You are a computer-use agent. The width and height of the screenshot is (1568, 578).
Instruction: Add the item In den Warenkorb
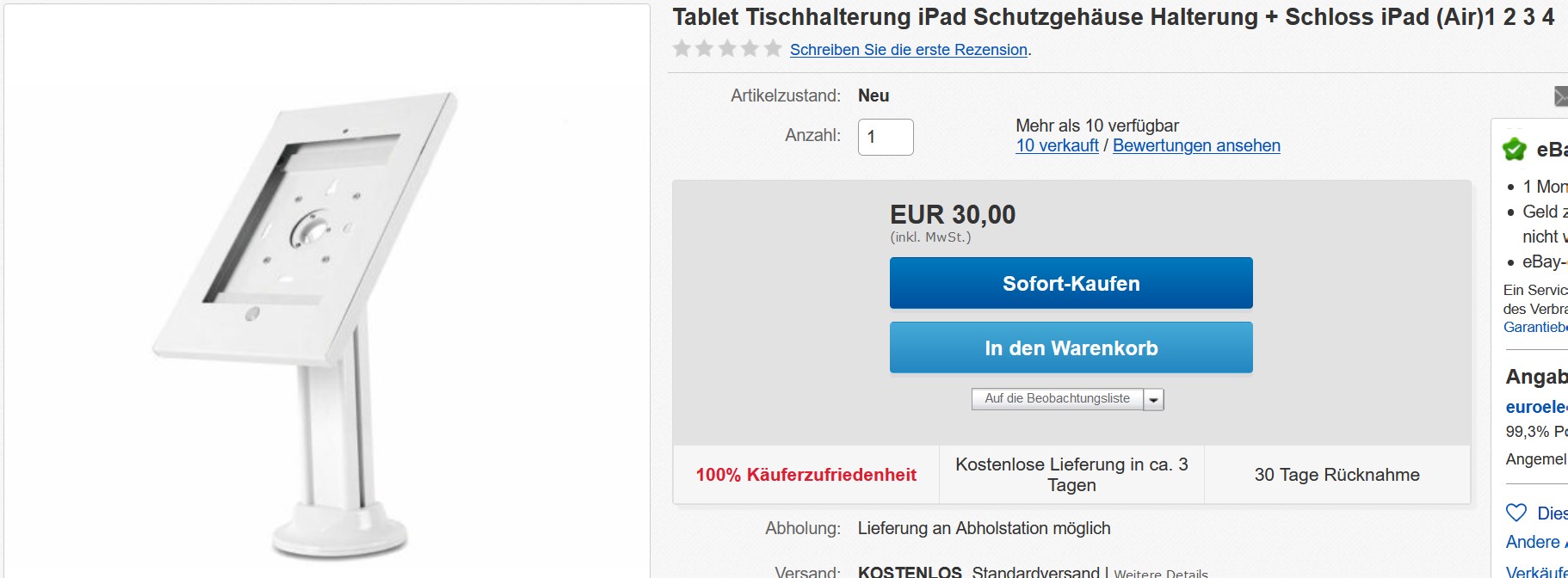1071,347
